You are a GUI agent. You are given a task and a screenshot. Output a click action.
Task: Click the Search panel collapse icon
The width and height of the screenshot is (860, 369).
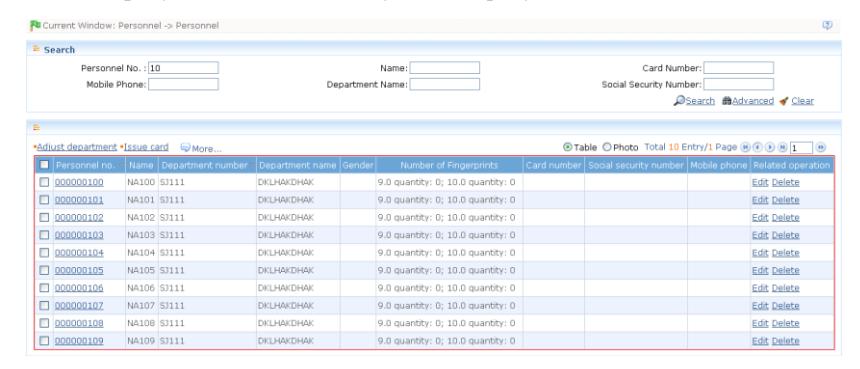pyautogui.click(x=36, y=49)
